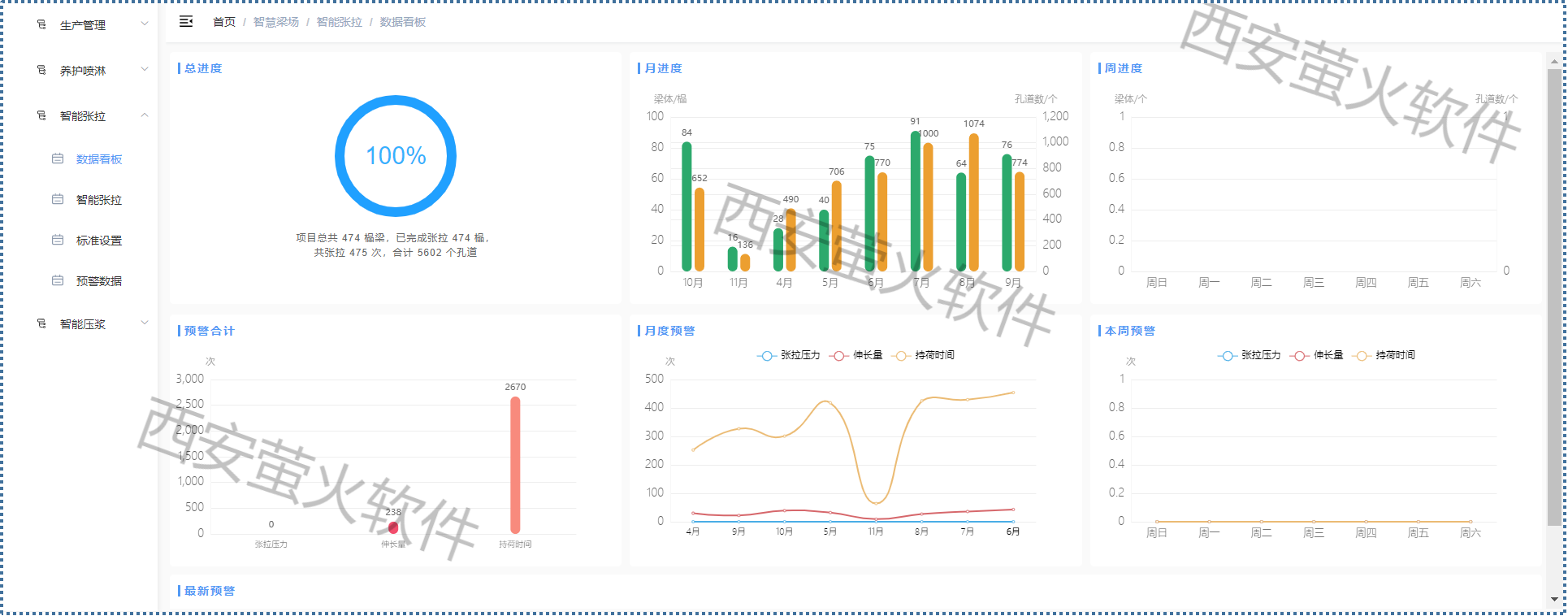
Task: Click the green bar labeled 91
Action: point(916,201)
